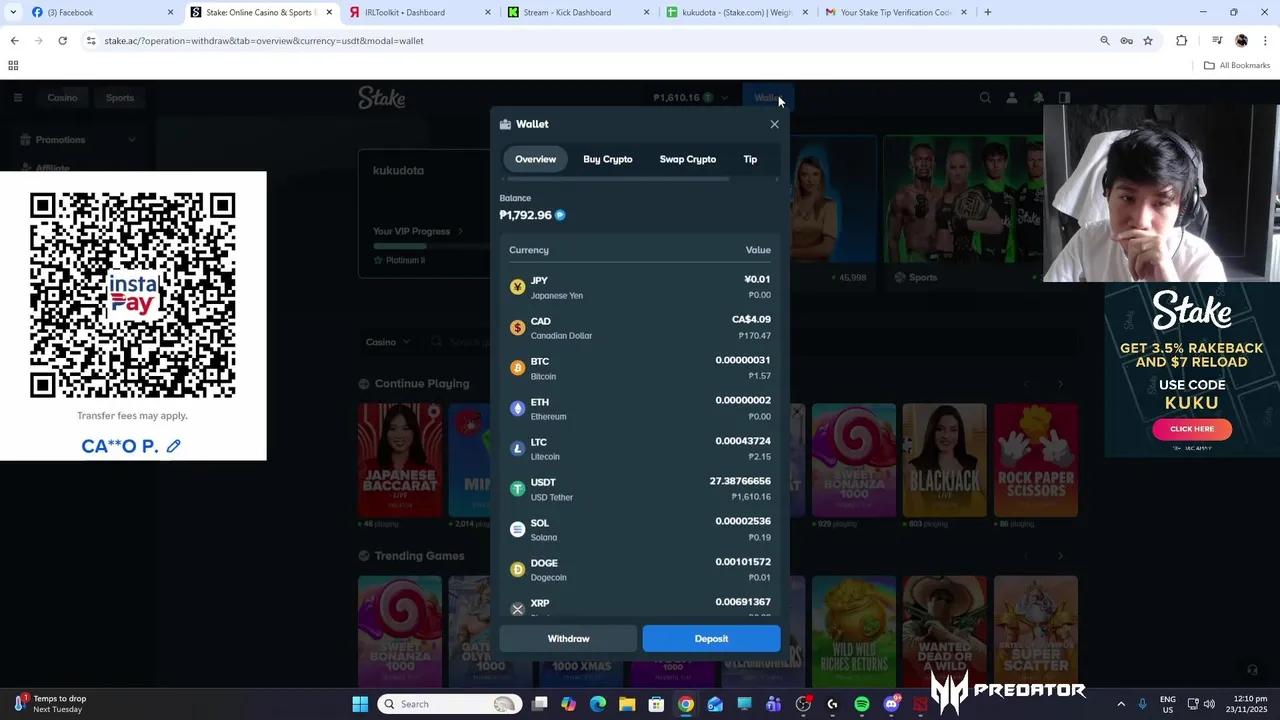Screen dimensions: 1280x720
Task: Open the user profile icon in header
Action: click(x=1012, y=97)
